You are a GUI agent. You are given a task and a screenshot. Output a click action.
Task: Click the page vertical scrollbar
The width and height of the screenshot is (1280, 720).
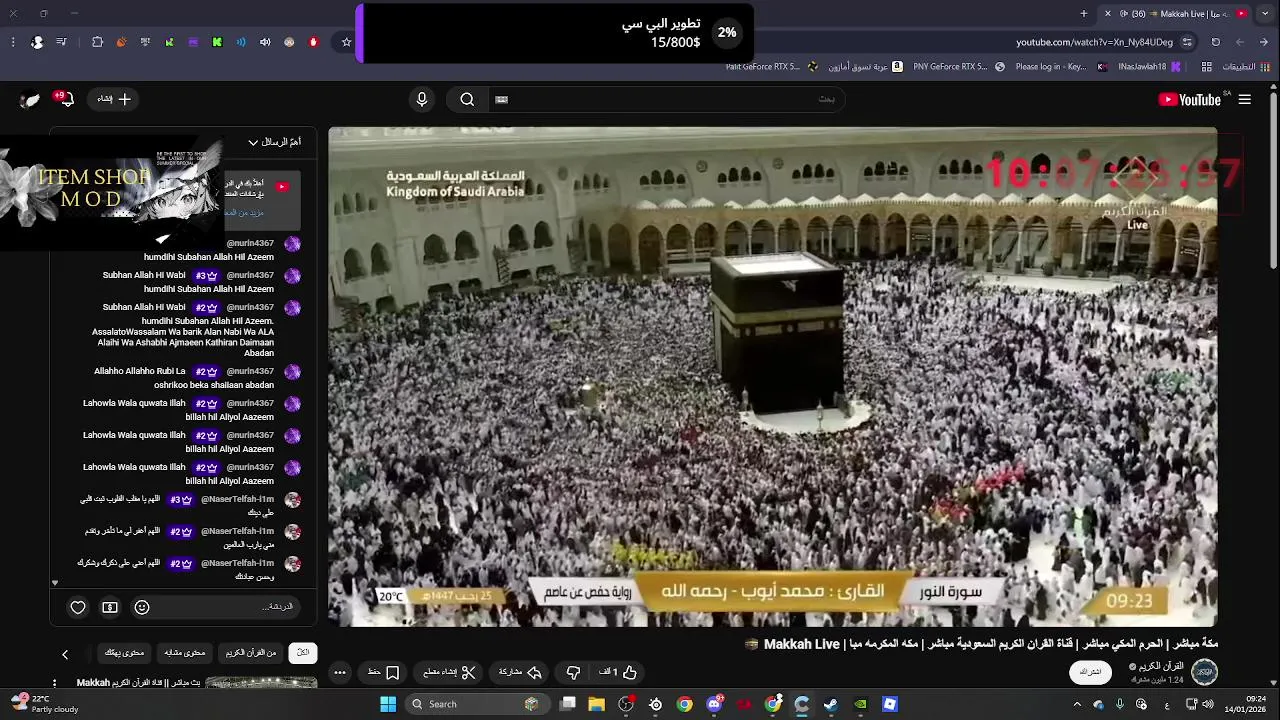1273,180
